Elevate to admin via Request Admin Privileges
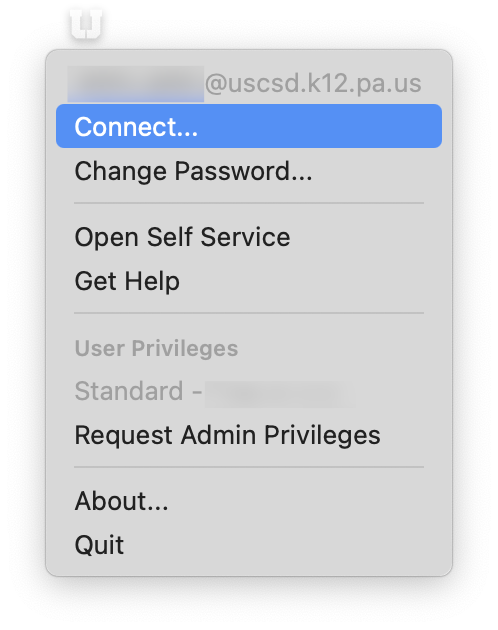 pos(249,435)
